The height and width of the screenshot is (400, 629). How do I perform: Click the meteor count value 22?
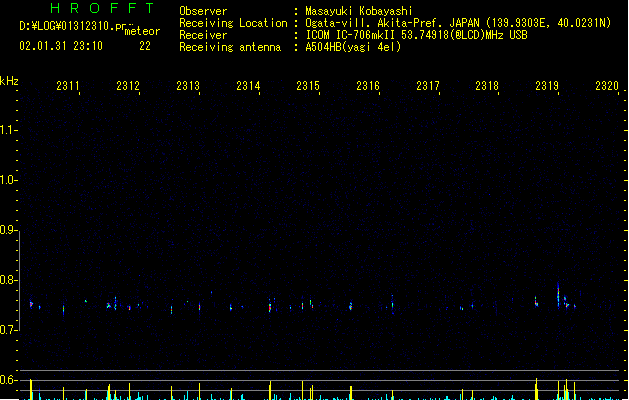point(145,46)
